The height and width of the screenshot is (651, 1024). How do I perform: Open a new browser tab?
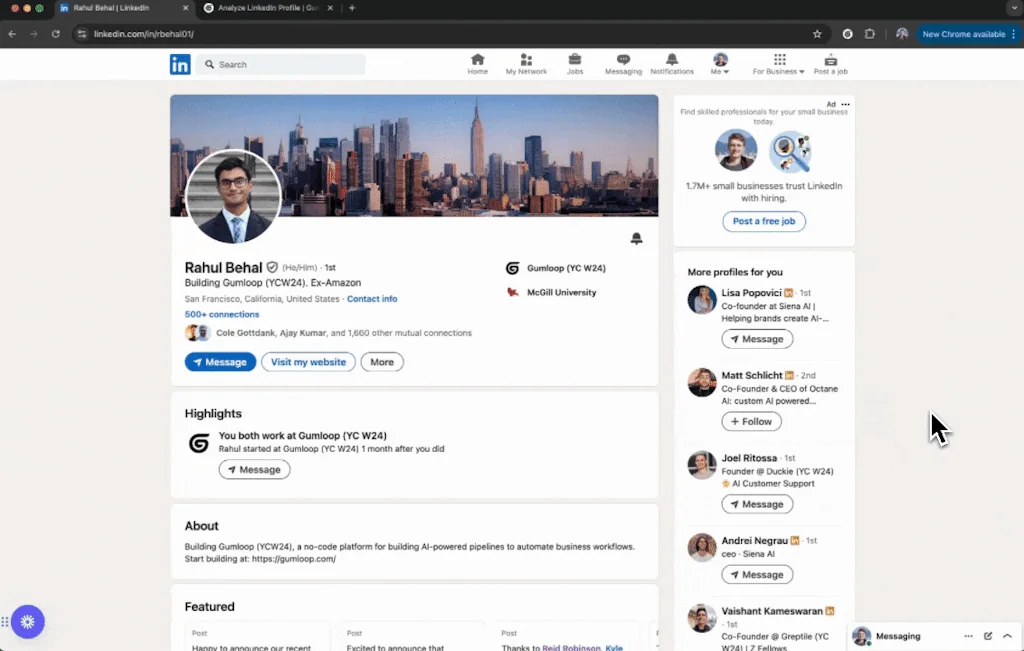click(x=352, y=8)
